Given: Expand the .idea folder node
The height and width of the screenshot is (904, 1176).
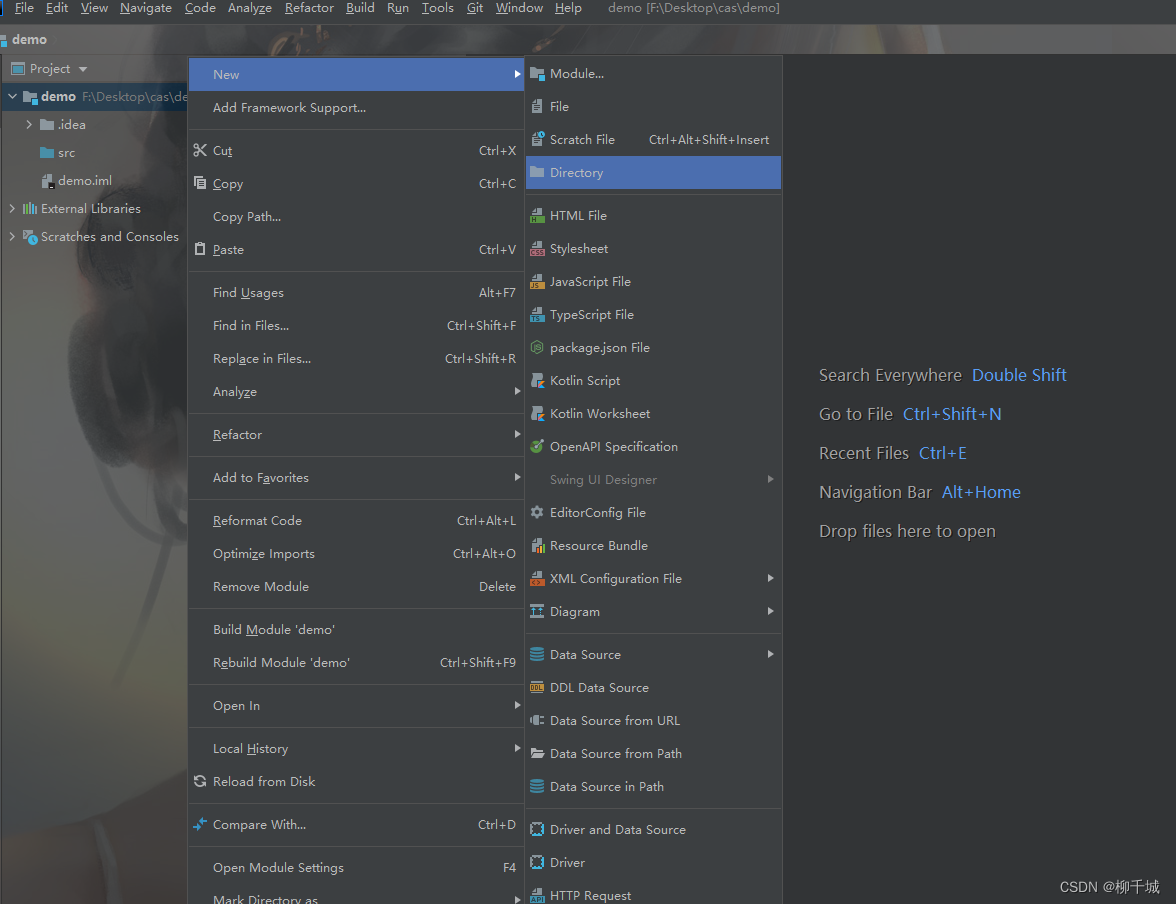Looking at the screenshot, I should (x=28, y=125).
